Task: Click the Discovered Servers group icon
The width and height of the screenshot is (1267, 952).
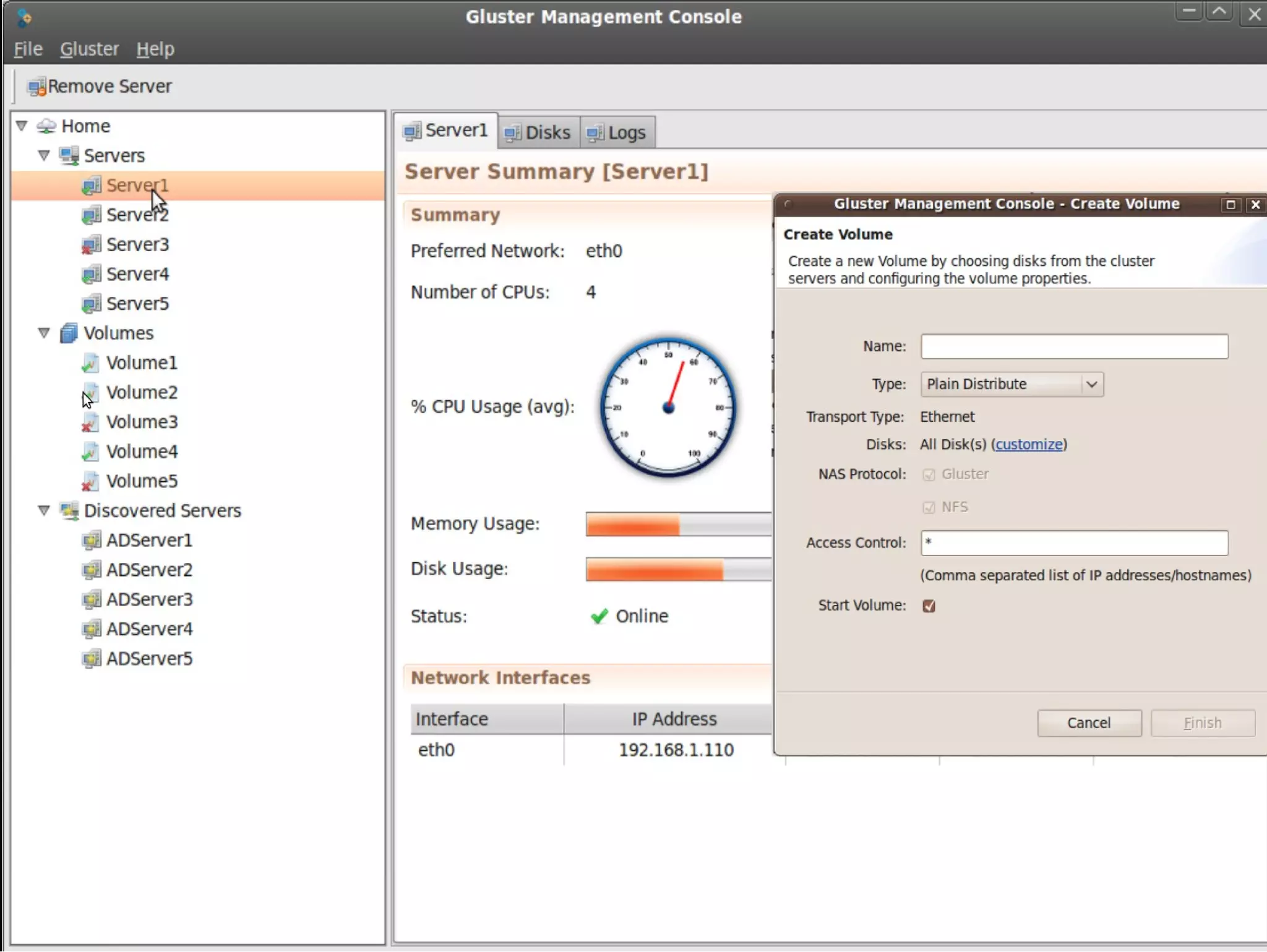Action: coord(69,511)
